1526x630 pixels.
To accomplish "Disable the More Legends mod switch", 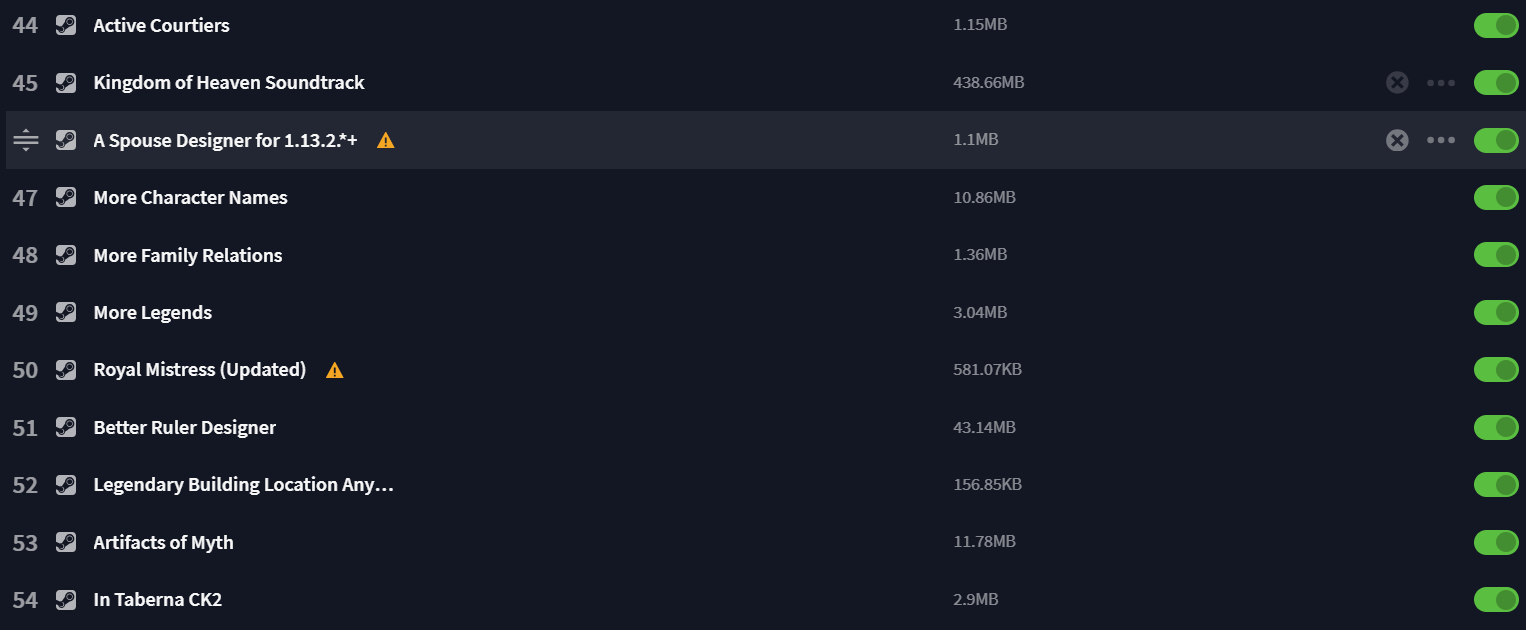I will [x=1496, y=313].
